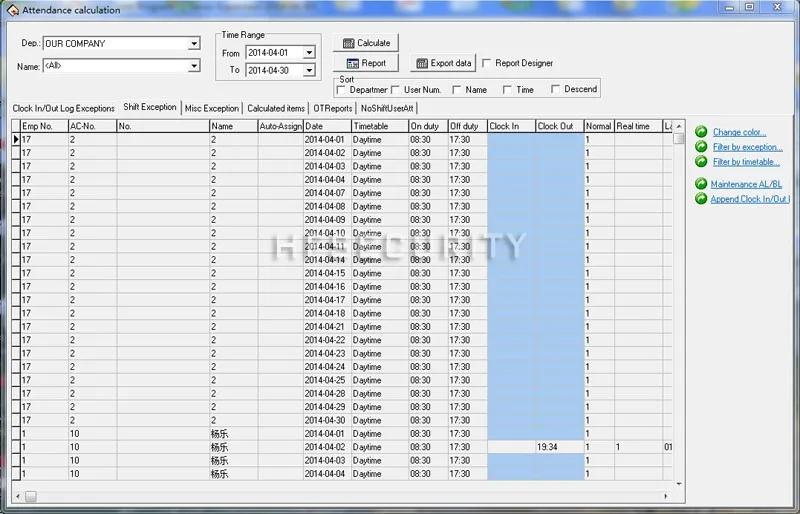Click the Calculate button
The height and width of the screenshot is (514, 800).
tap(366, 43)
